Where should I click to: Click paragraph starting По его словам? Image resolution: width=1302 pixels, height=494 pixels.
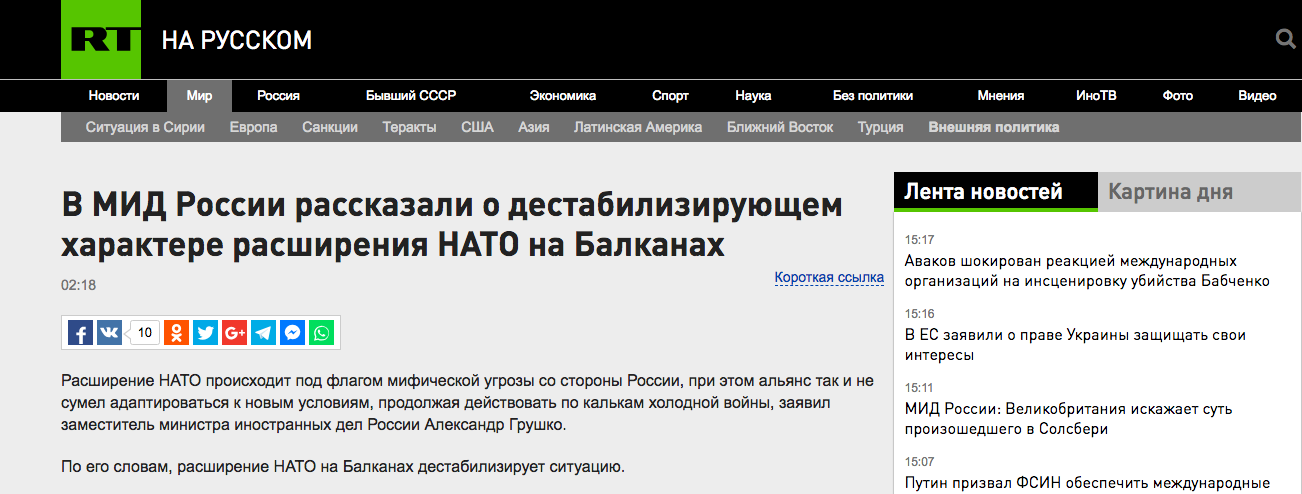343,466
